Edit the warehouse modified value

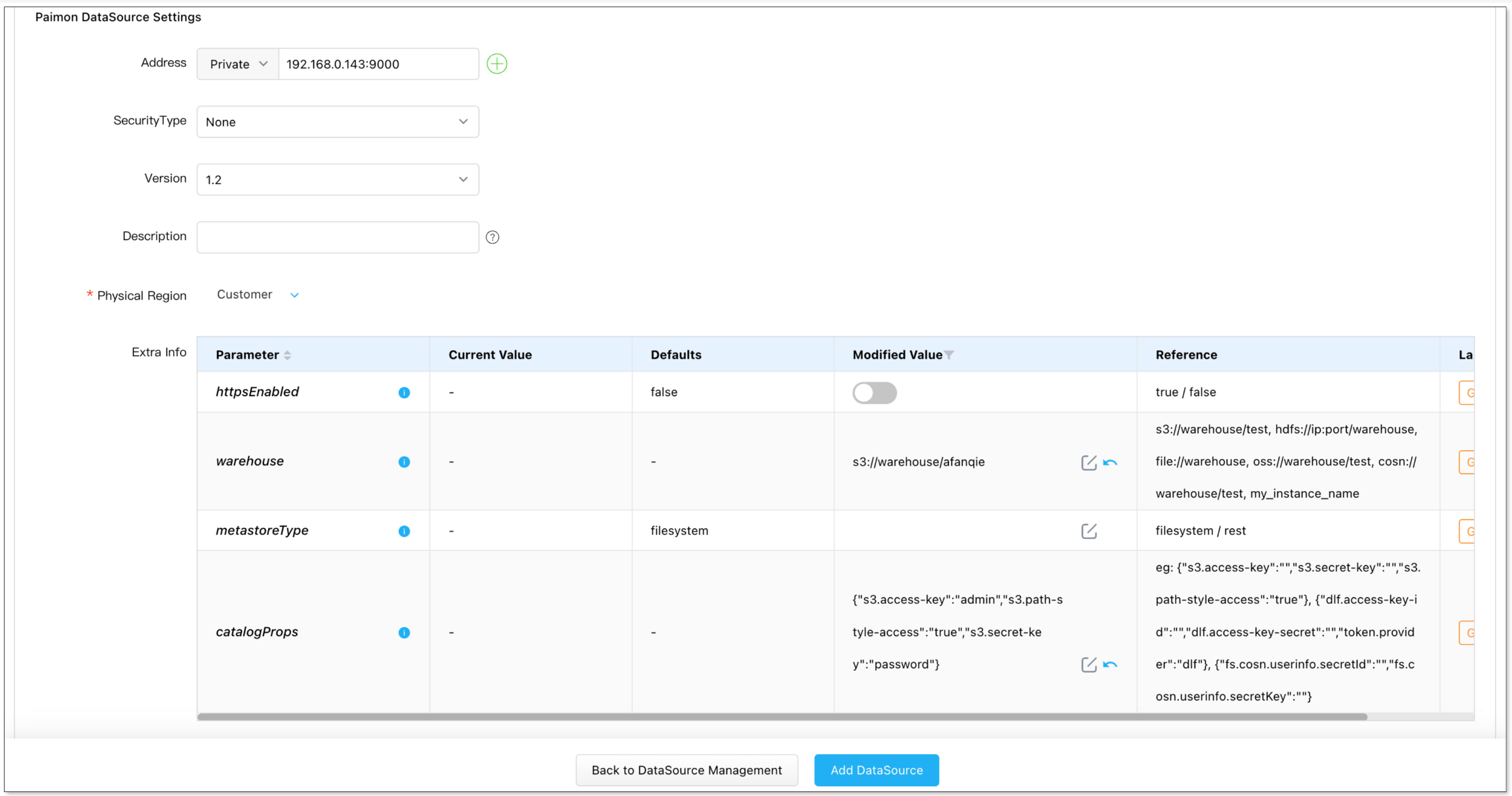pyautogui.click(x=1088, y=463)
